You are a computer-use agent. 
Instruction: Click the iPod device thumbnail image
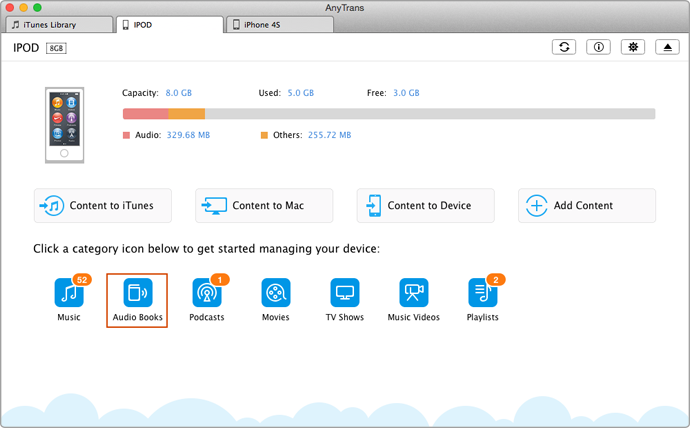64,125
